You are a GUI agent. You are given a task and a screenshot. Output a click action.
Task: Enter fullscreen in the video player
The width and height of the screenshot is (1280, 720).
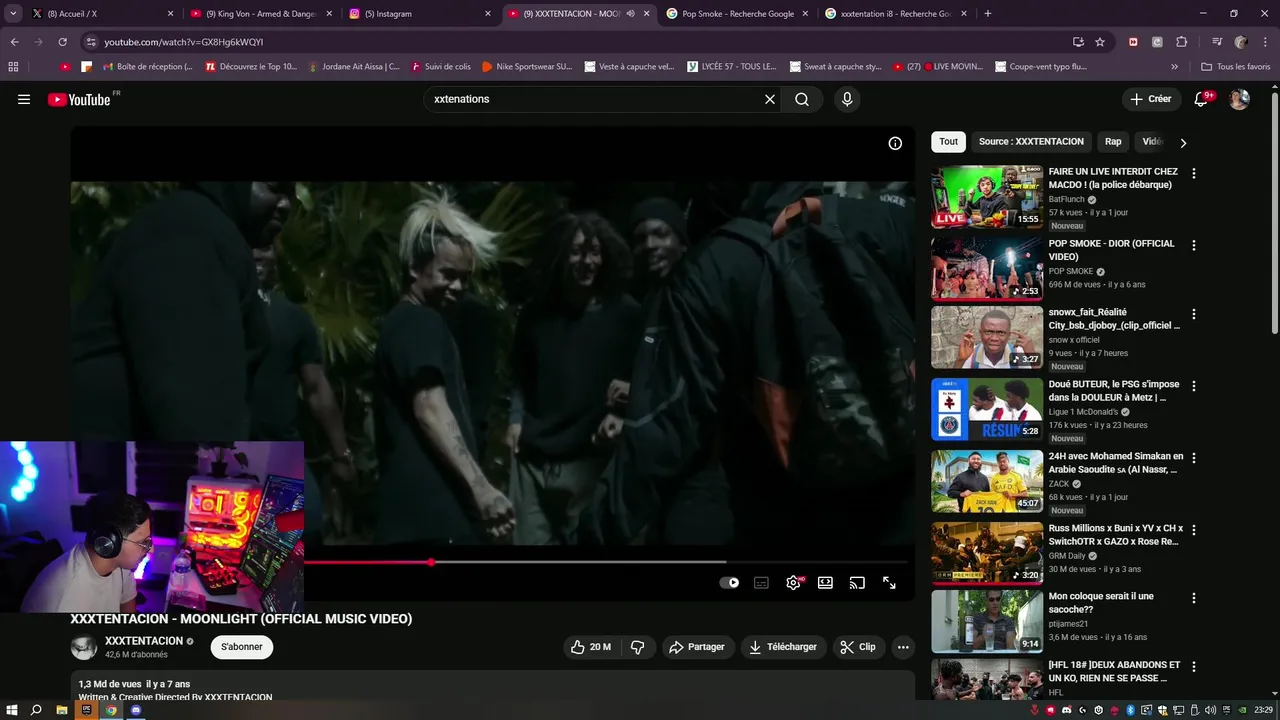click(x=889, y=583)
